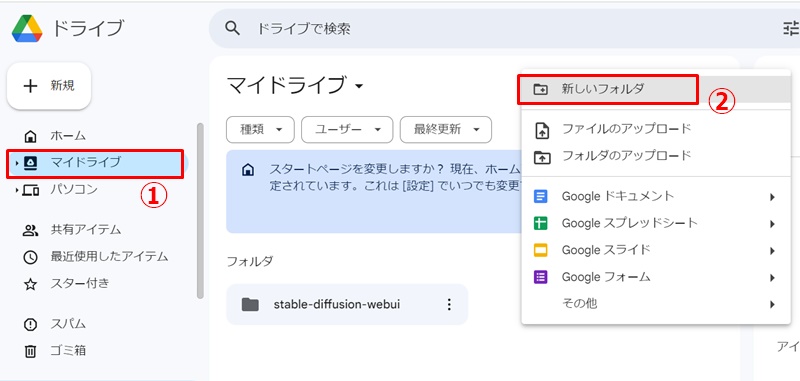Click the 新規 button

pyautogui.click(x=49, y=86)
